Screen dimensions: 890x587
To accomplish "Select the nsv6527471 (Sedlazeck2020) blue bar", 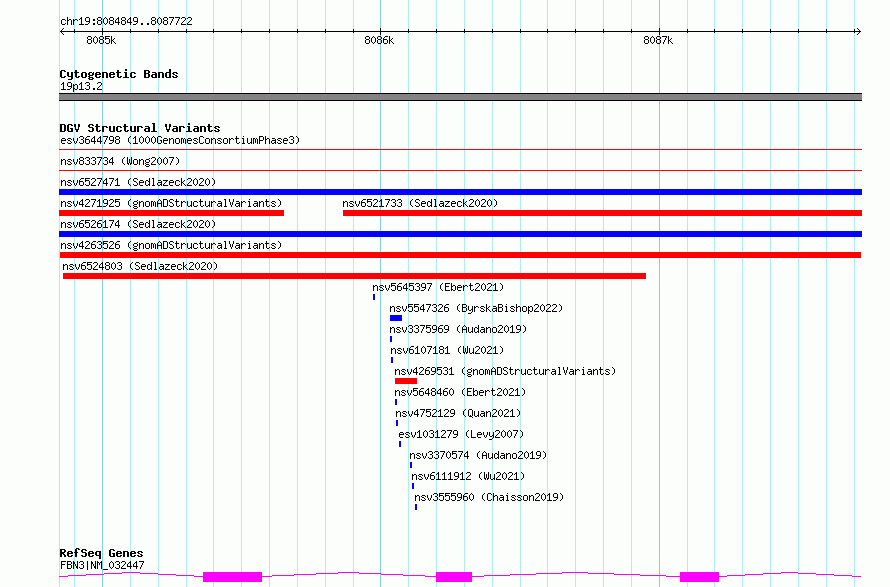I will 460,192.
